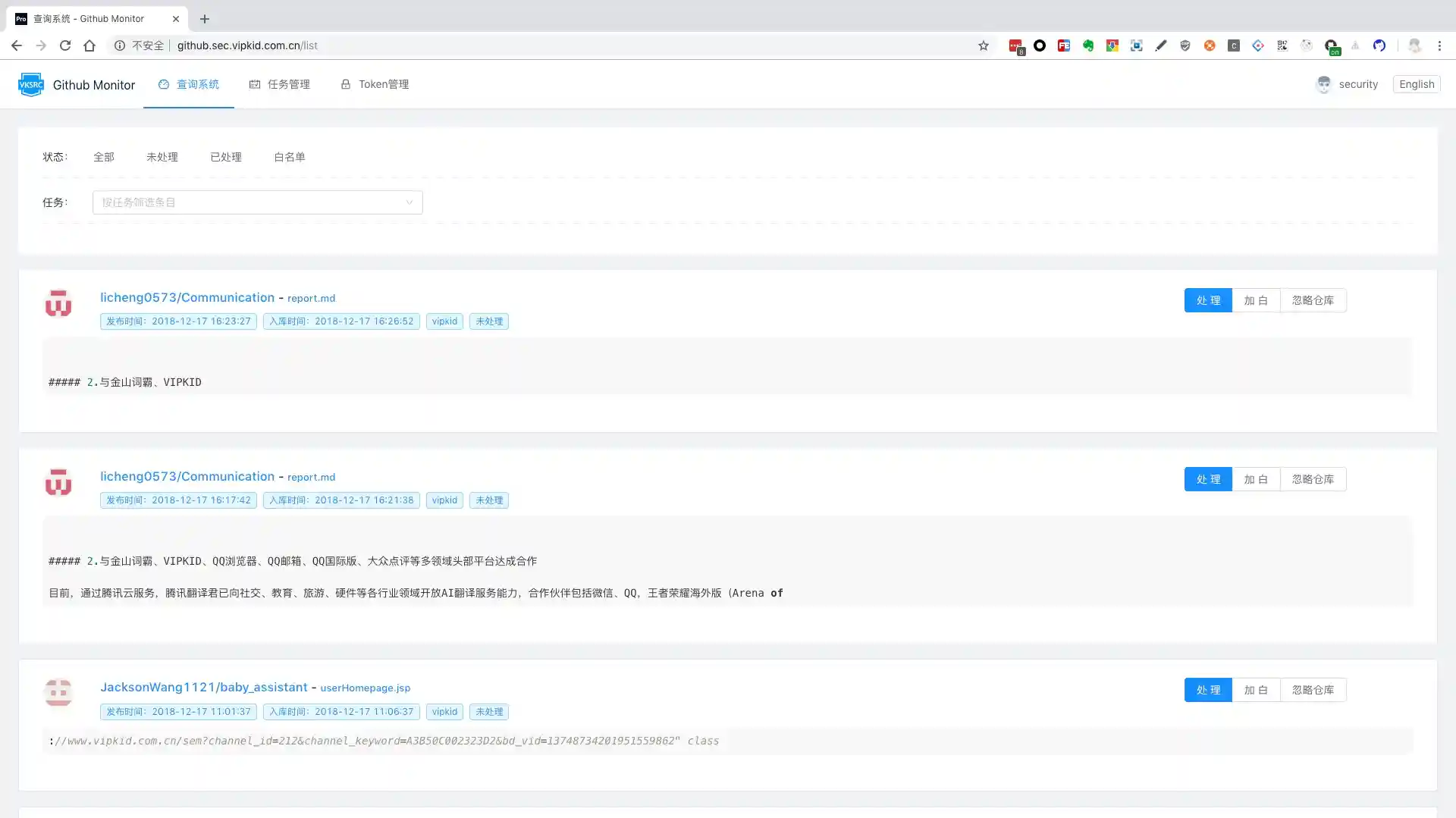
Task: Show 全部 status results
Action: tap(104, 157)
